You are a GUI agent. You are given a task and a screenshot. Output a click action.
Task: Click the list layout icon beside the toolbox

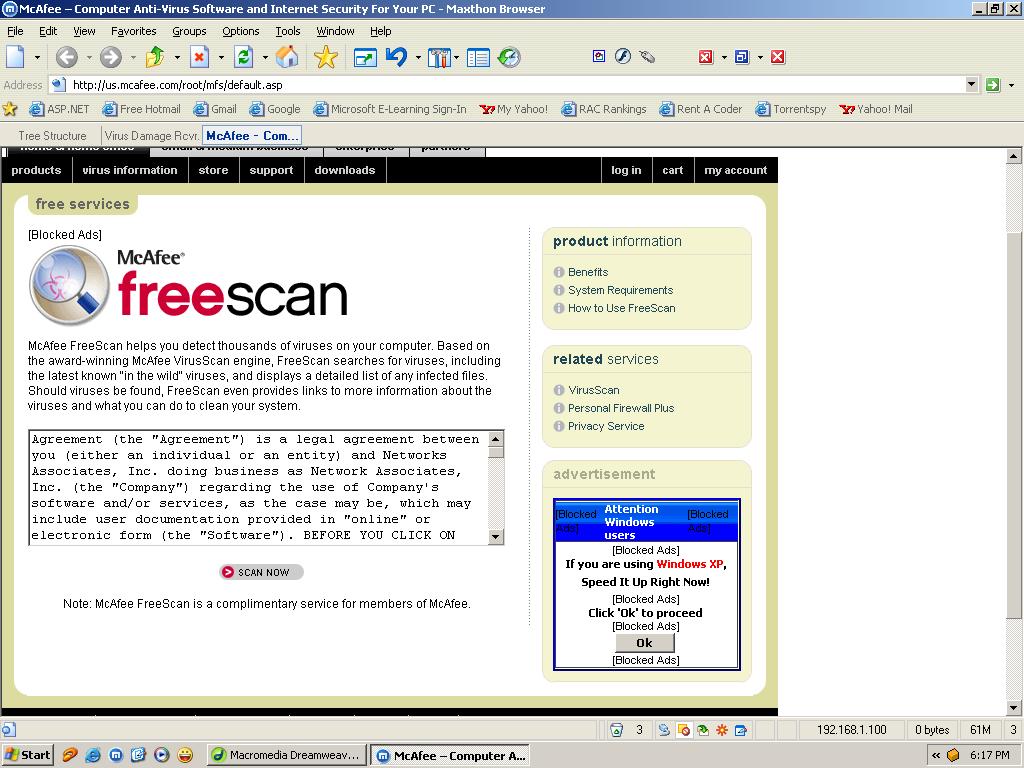click(478, 58)
